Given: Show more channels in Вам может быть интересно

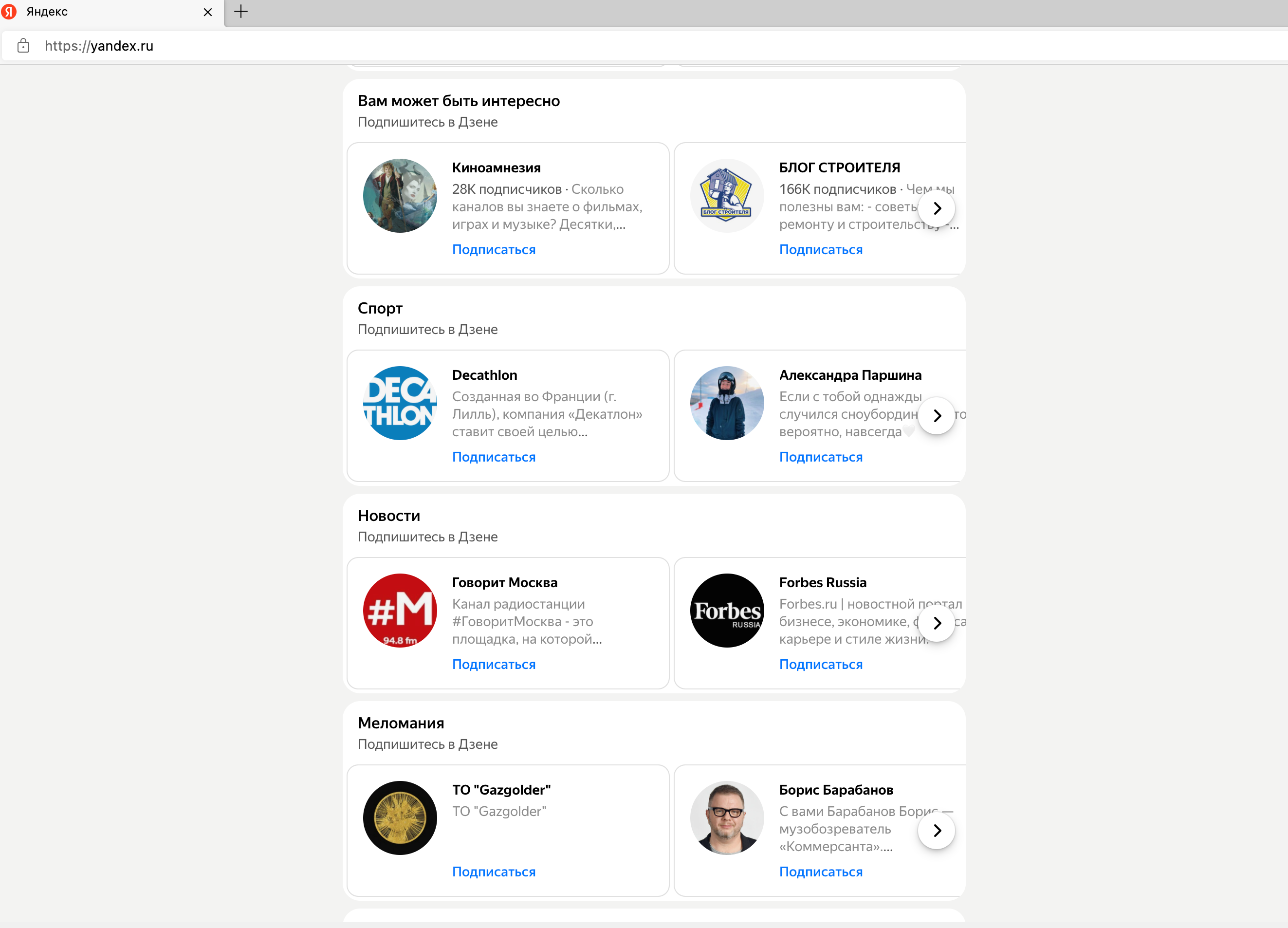Looking at the screenshot, I should tap(937, 208).
